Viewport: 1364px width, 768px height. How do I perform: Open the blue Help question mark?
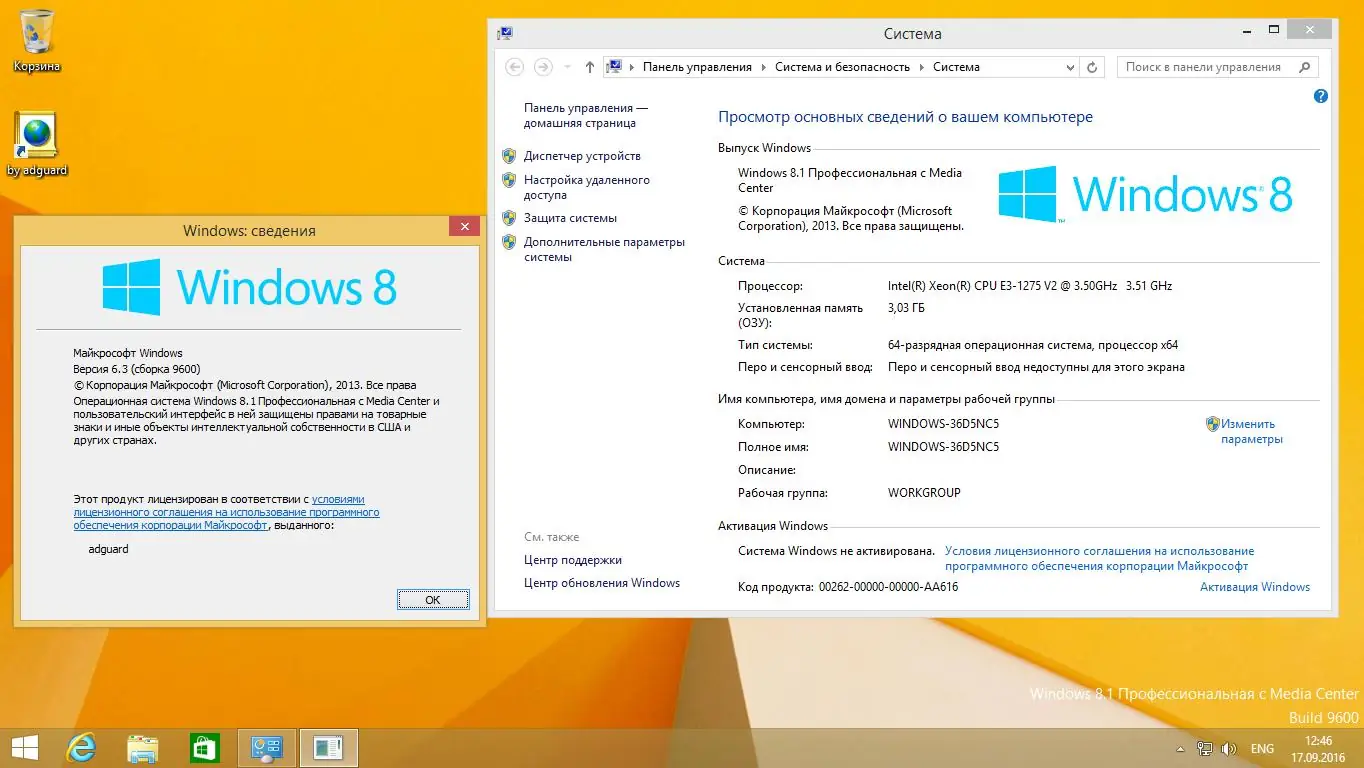point(1320,96)
